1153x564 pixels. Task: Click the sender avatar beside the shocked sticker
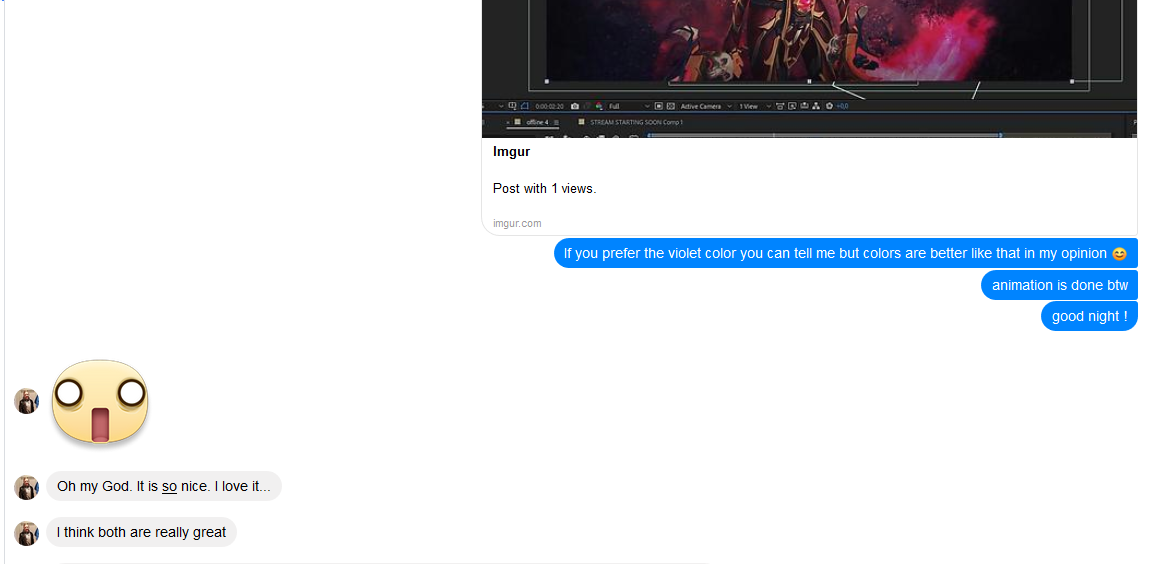click(x=26, y=401)
